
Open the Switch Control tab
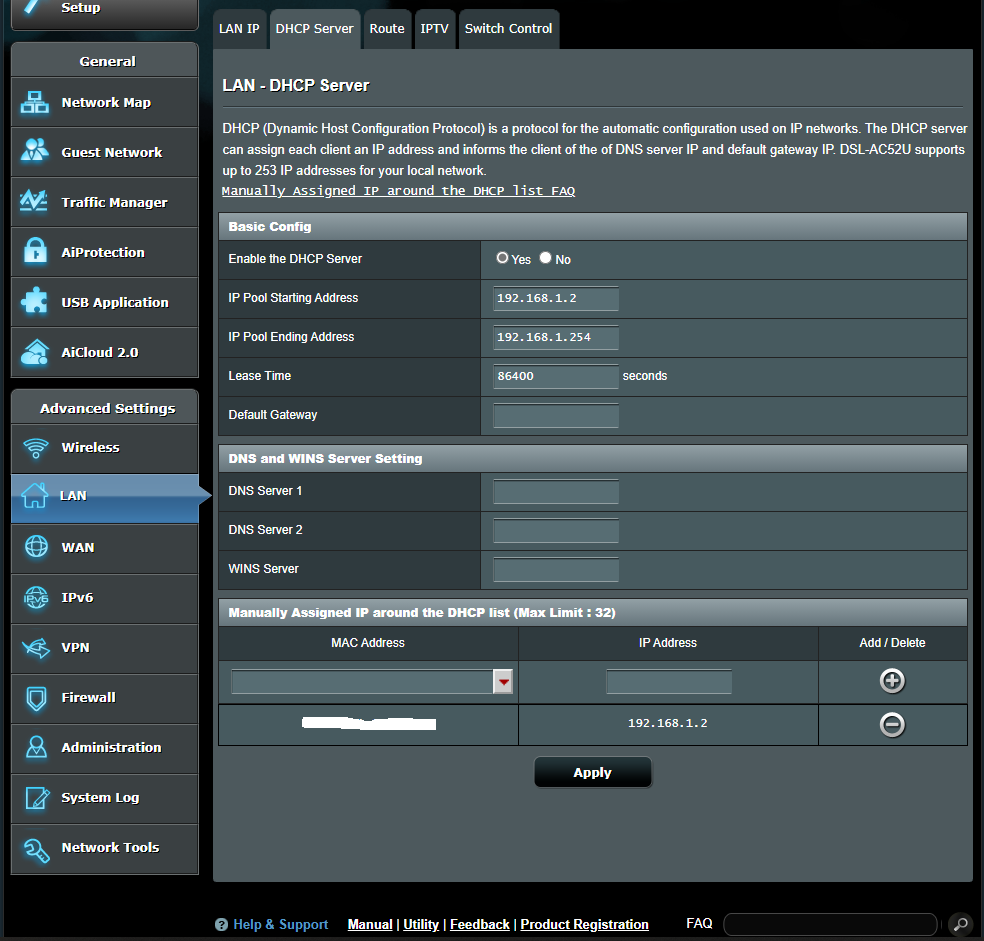508,29
